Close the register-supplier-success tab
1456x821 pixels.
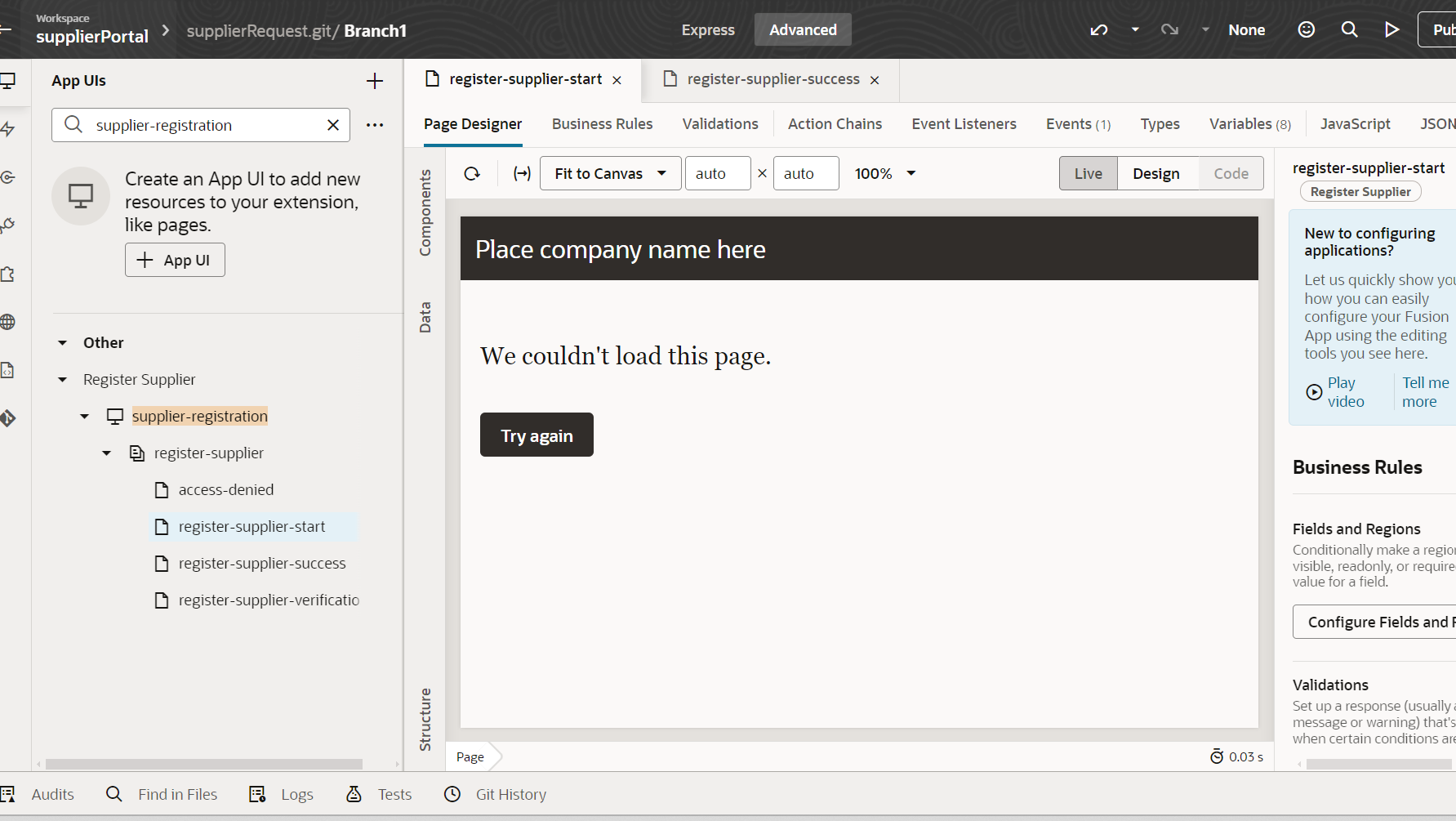(x=875, y=80)
